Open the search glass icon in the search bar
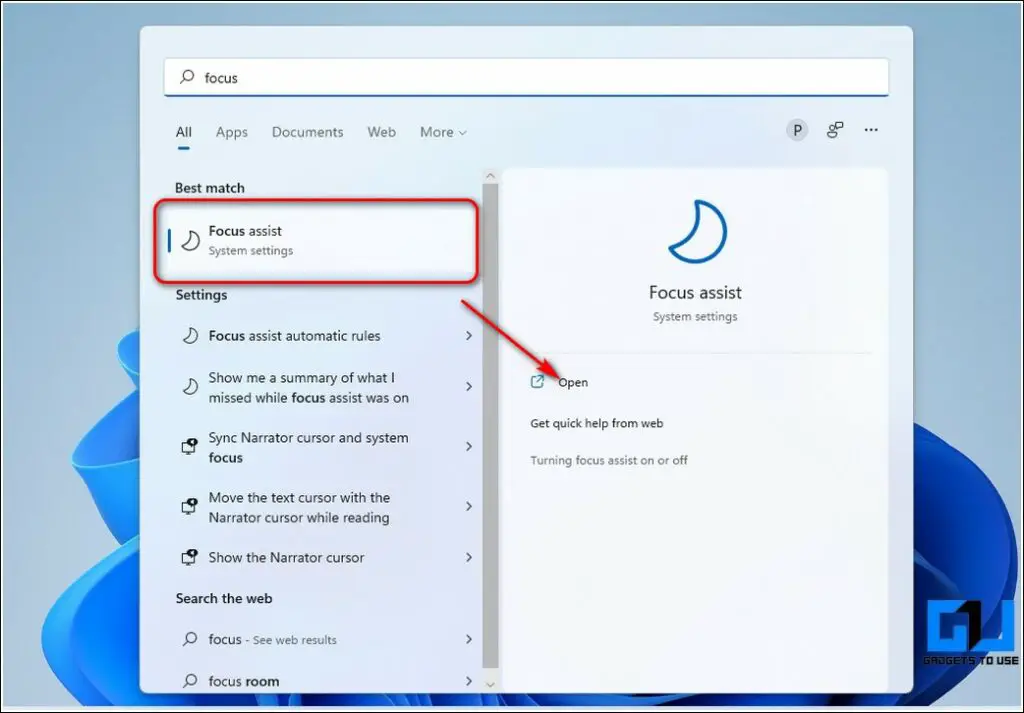The image size is (1024, 713). pos(186,77)
